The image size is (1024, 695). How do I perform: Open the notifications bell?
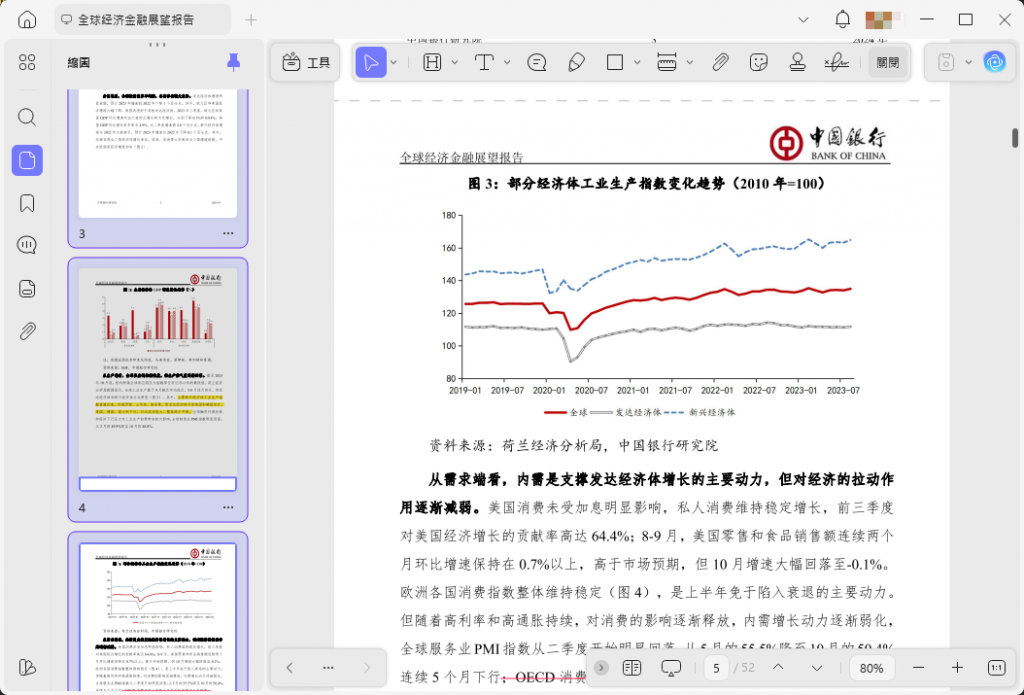[842, 20]
